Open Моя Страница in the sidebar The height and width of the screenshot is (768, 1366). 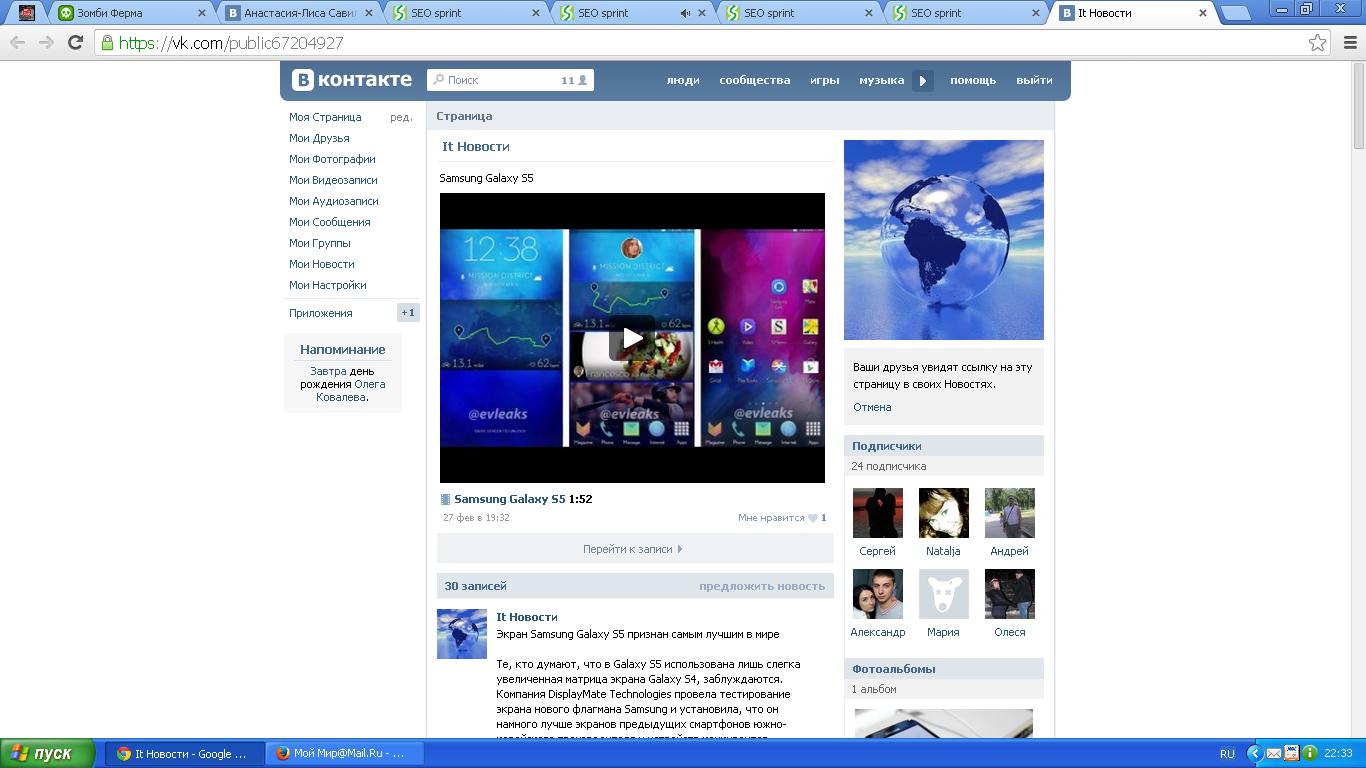pyautogui.click(x=325, y=117)
